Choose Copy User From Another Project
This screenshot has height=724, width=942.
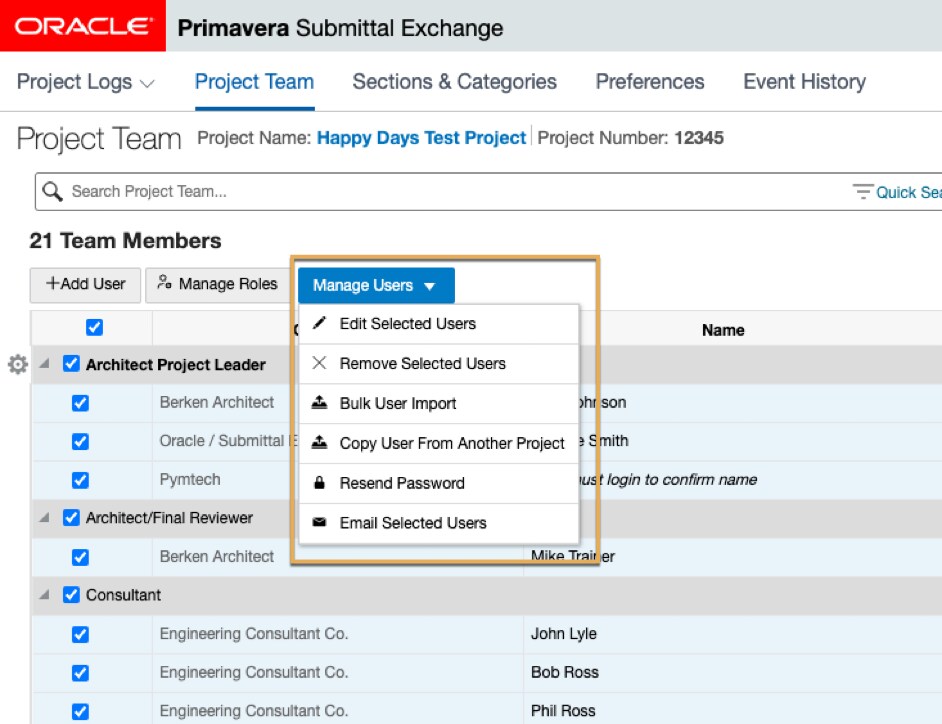(x=452, y=443)
